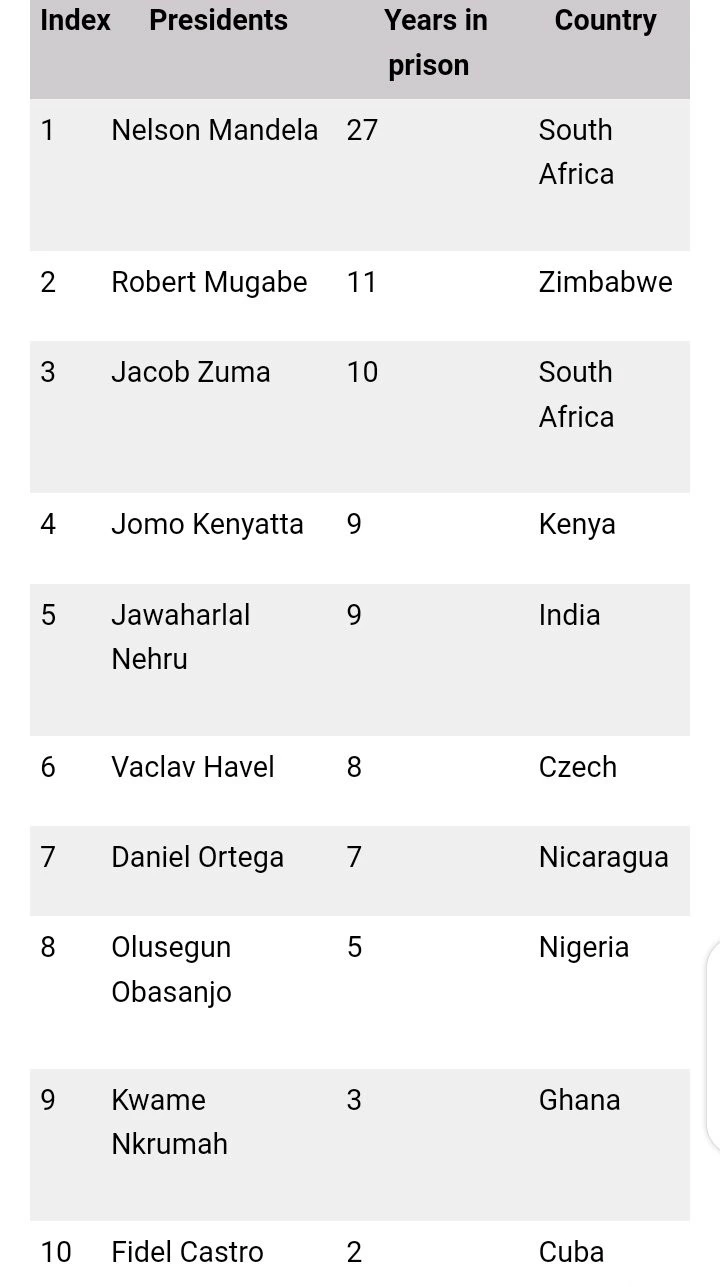
Task: Select the Olusegun Obasanjo cell
Action: [x=171, y=969]
